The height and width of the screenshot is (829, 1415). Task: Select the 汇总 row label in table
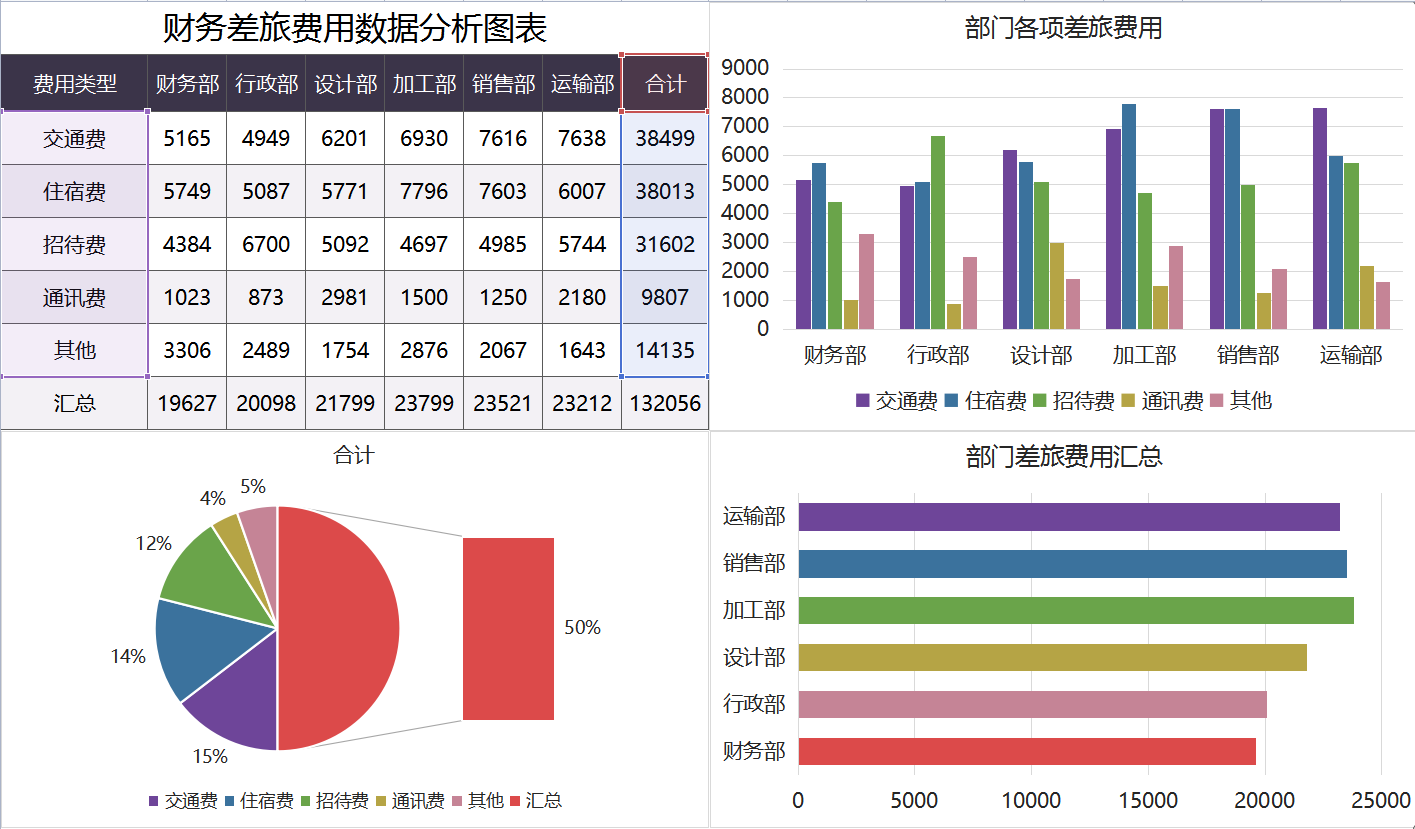pyautogui.click(x=74, y=404)
